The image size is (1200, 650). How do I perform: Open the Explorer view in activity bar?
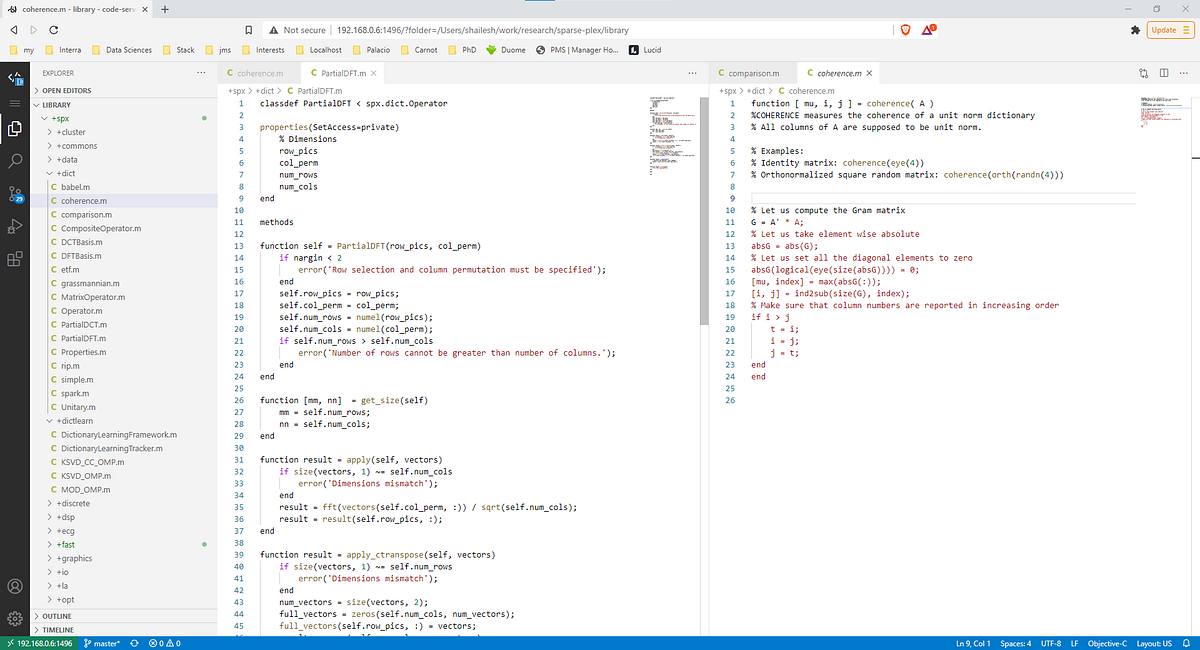coord(15,128)
